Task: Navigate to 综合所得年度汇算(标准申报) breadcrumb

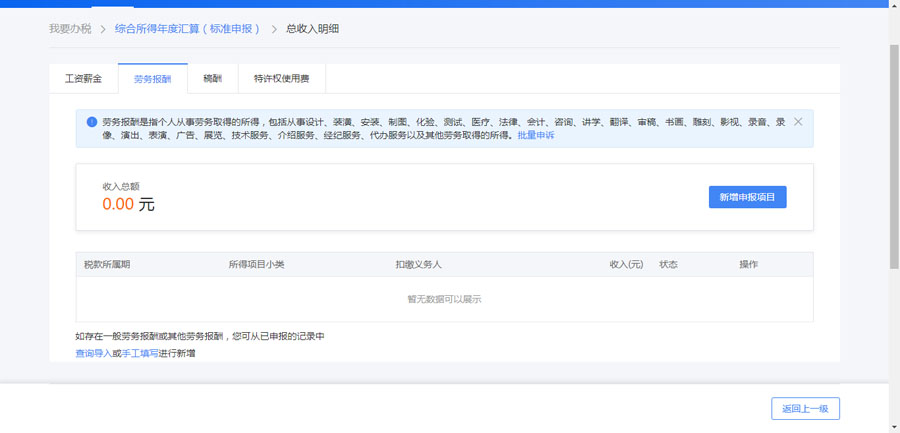Action: [x=187, y=29]
